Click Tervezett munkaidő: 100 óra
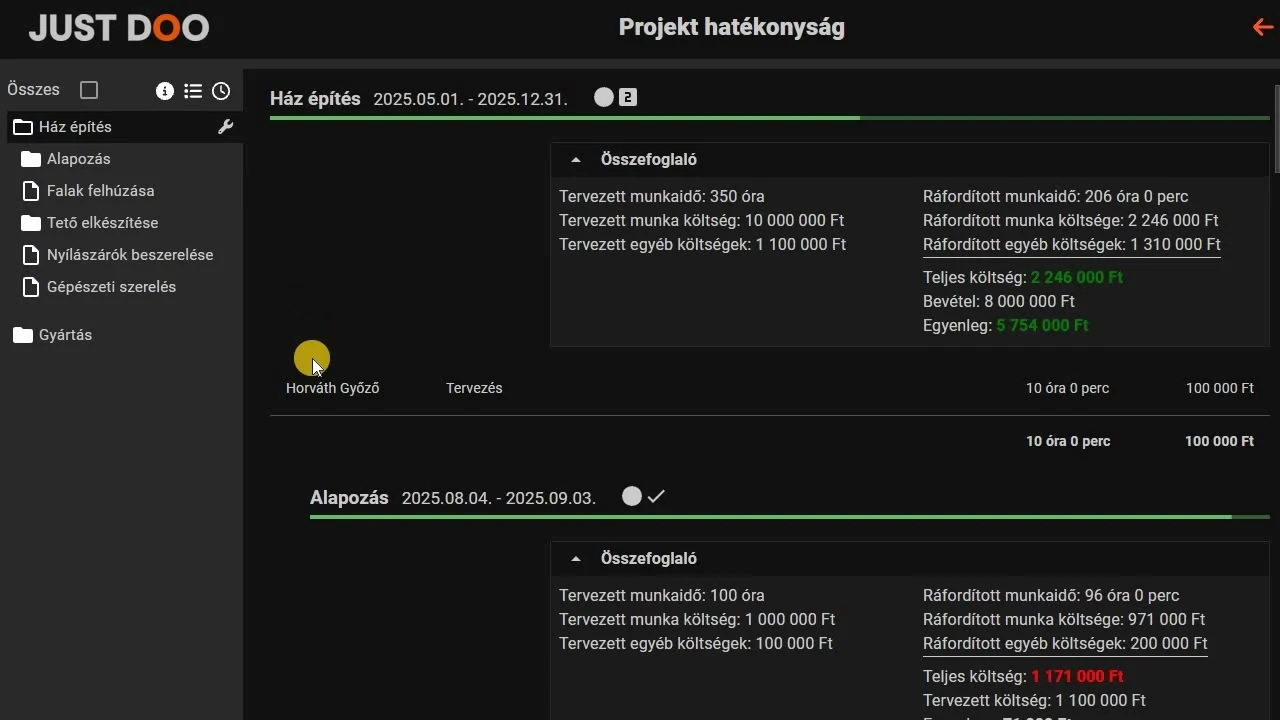 click(x=662, y=596)
